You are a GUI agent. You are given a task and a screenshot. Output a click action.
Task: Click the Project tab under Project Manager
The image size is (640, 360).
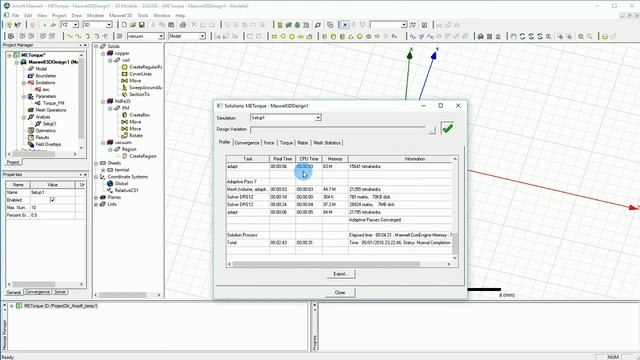click(x=13, y=162)
